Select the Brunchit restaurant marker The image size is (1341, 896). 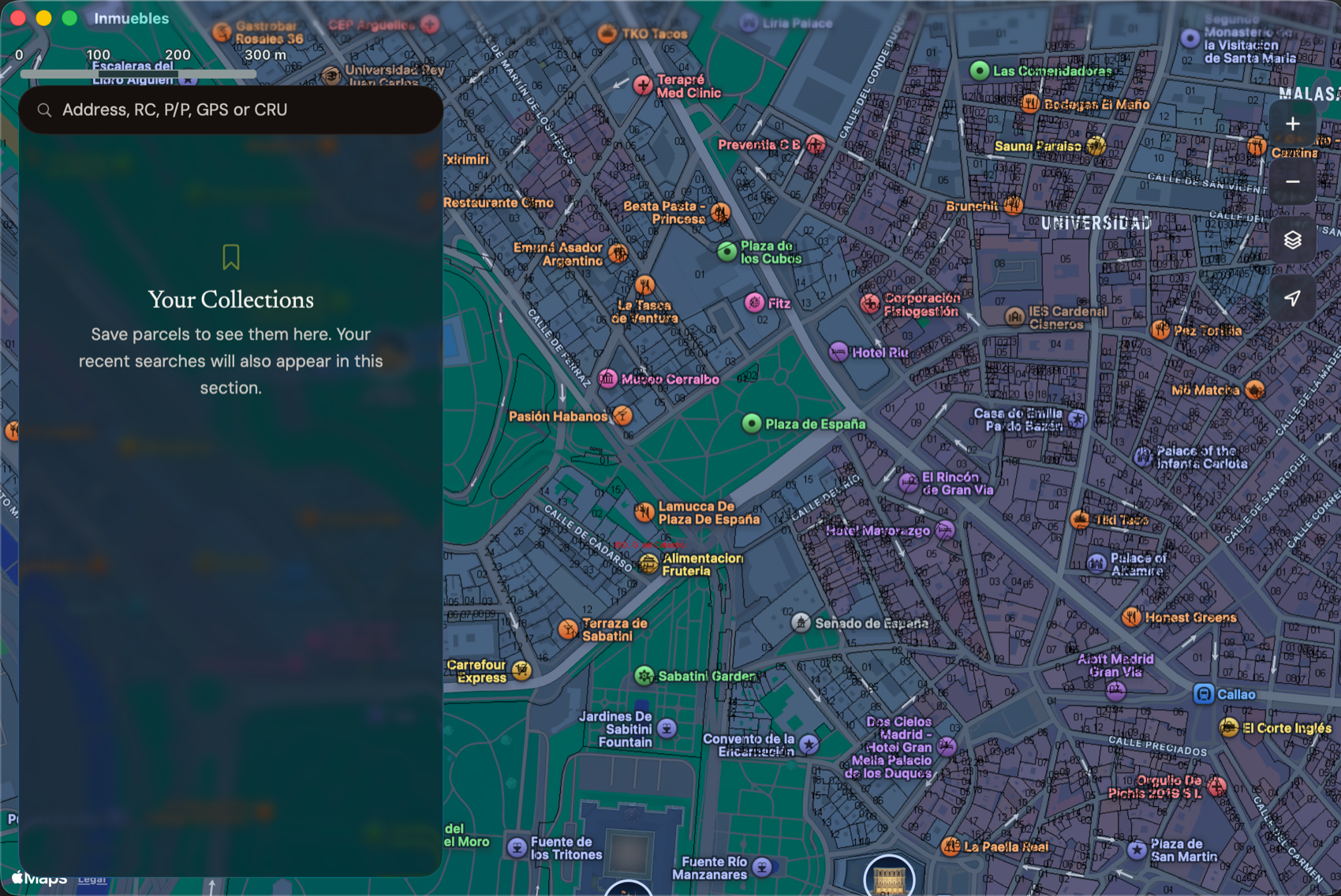click(1014, 206)
